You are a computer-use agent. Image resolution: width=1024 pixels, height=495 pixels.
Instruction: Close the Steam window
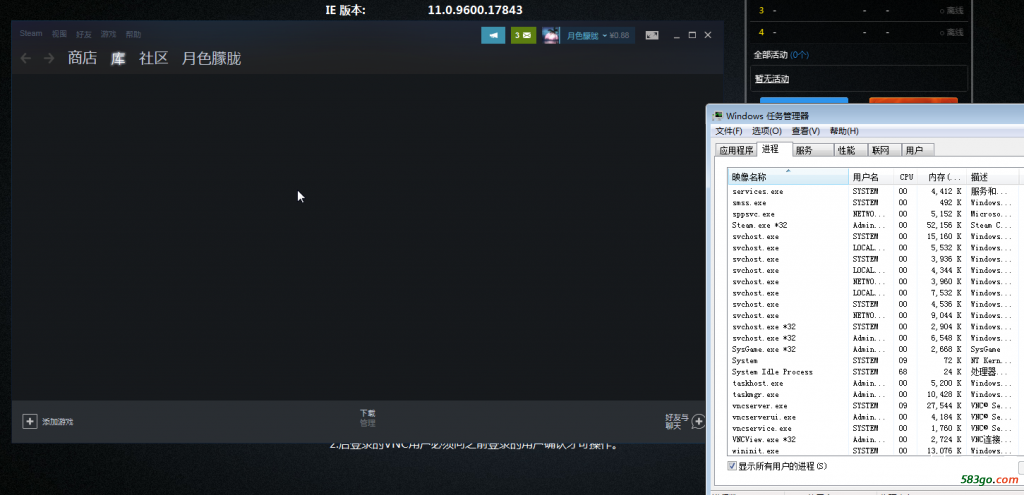click(707, 35)
